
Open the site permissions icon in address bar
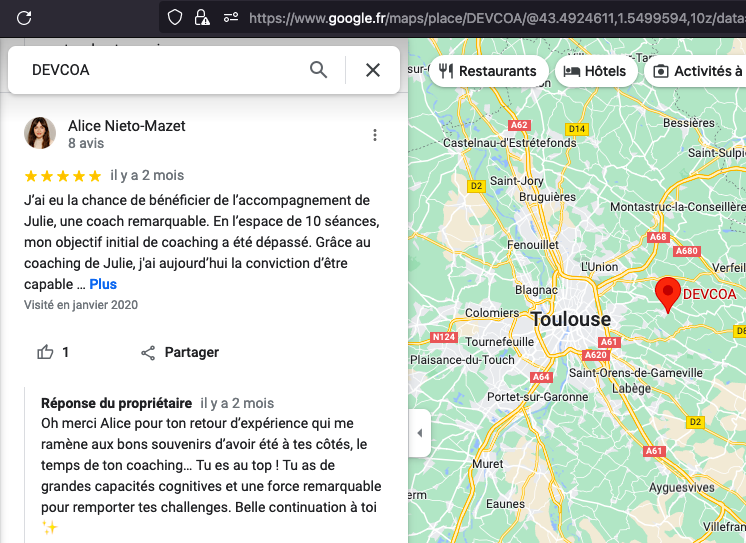point(231,18)
